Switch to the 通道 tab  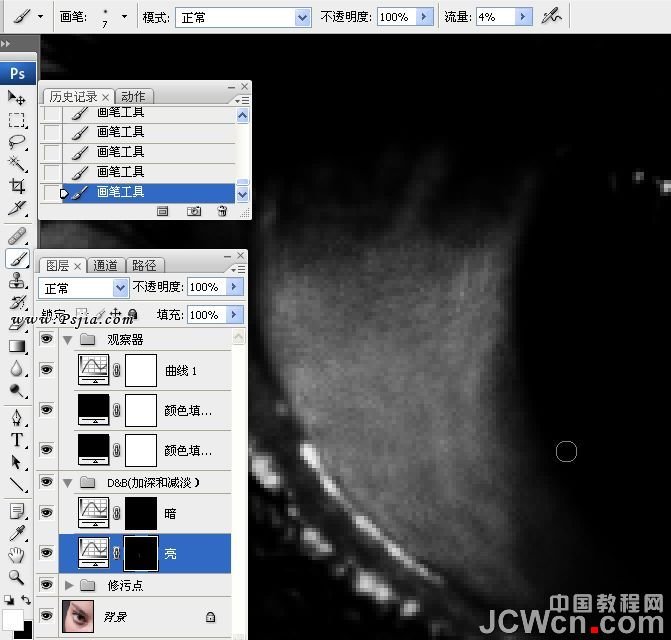click(x=106, y=265)
